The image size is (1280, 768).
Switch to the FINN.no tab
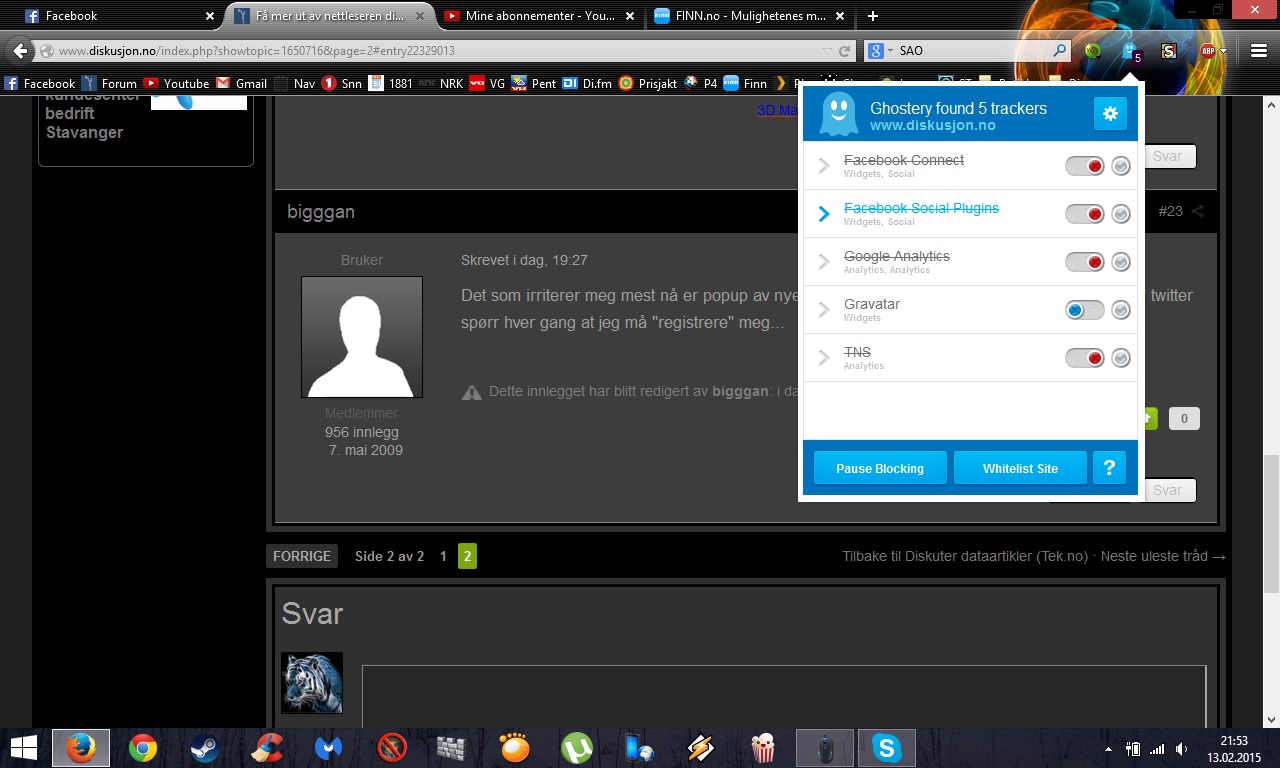pyautogui.click(x=750, y=16)
